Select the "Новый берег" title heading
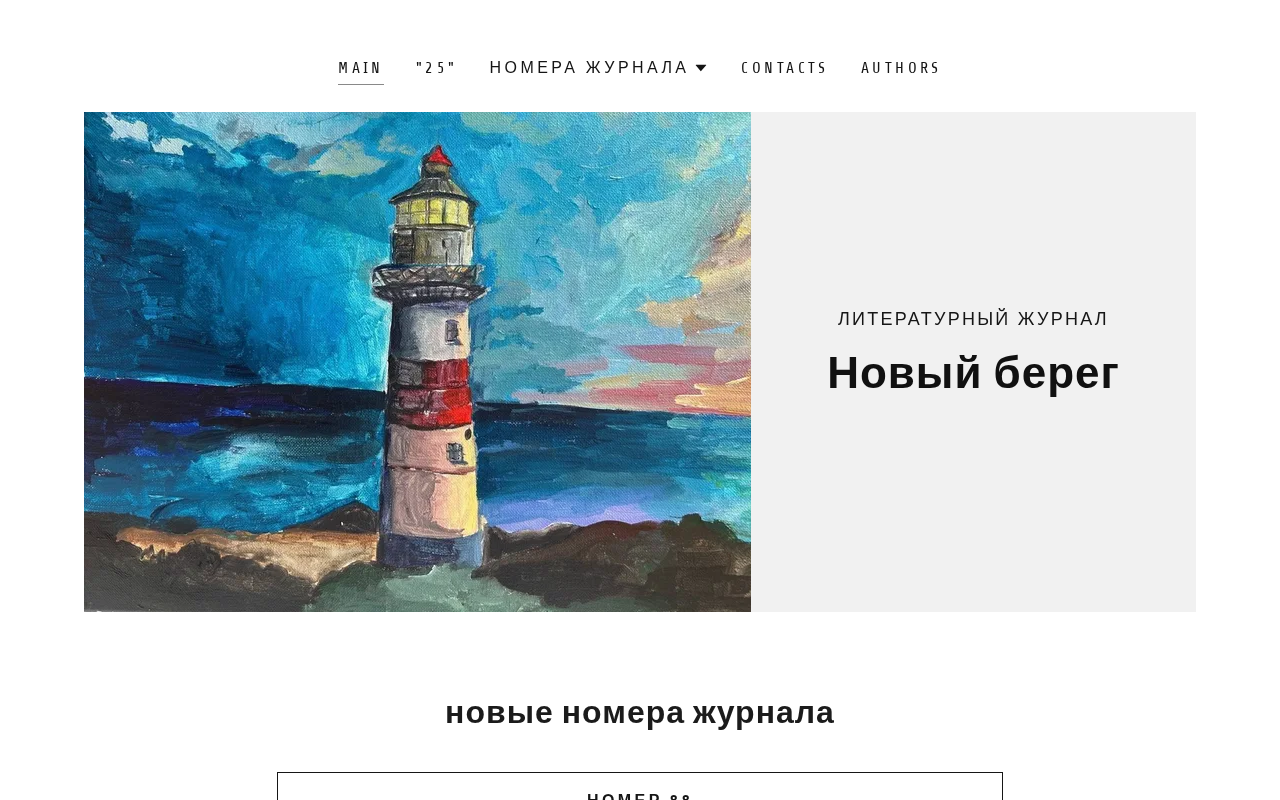Viewport: 1280px width, 800px height. point(973,373)
